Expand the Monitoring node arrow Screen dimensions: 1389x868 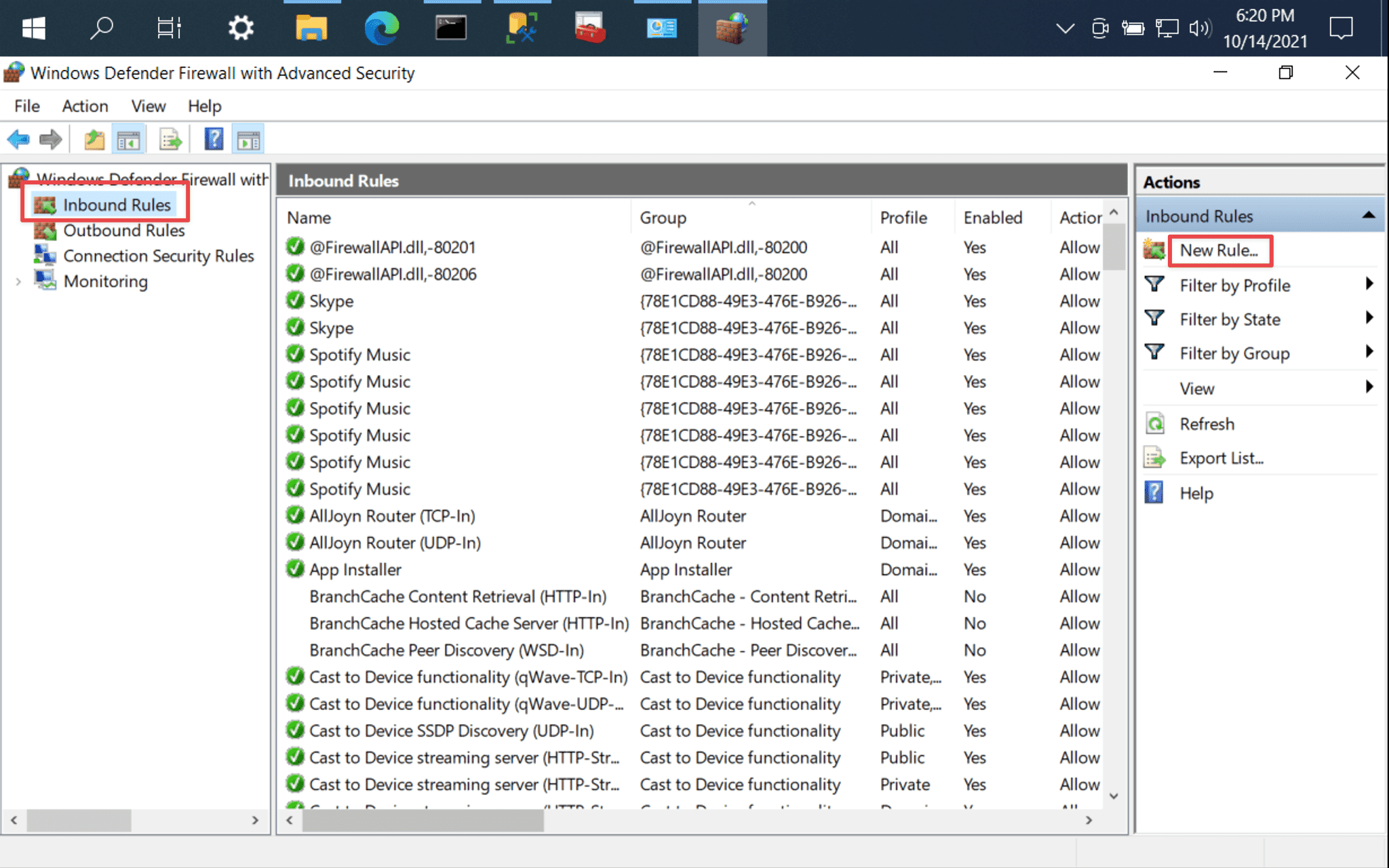(x=18, y=281)
